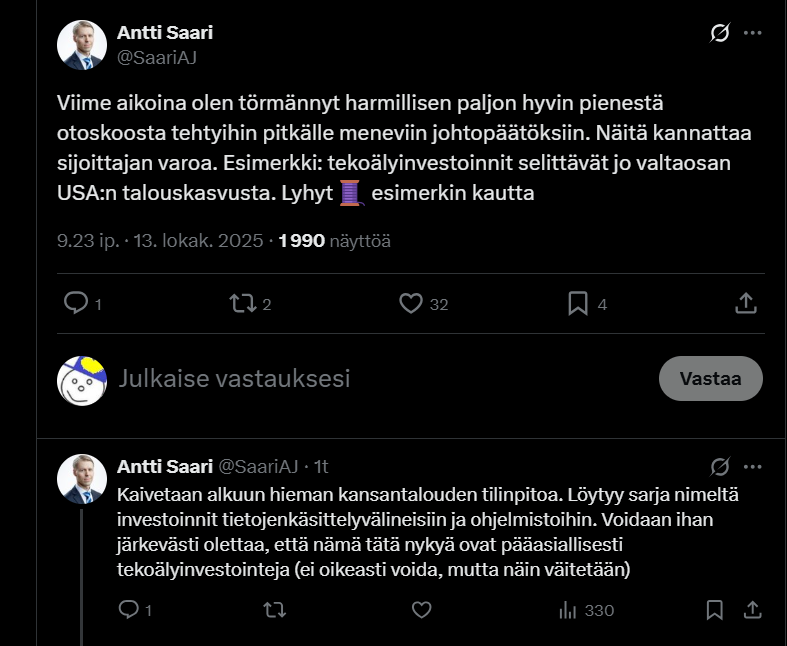Repost the thread reply post
This screenshot has height=646, width=787.
[x=273, y=609]
